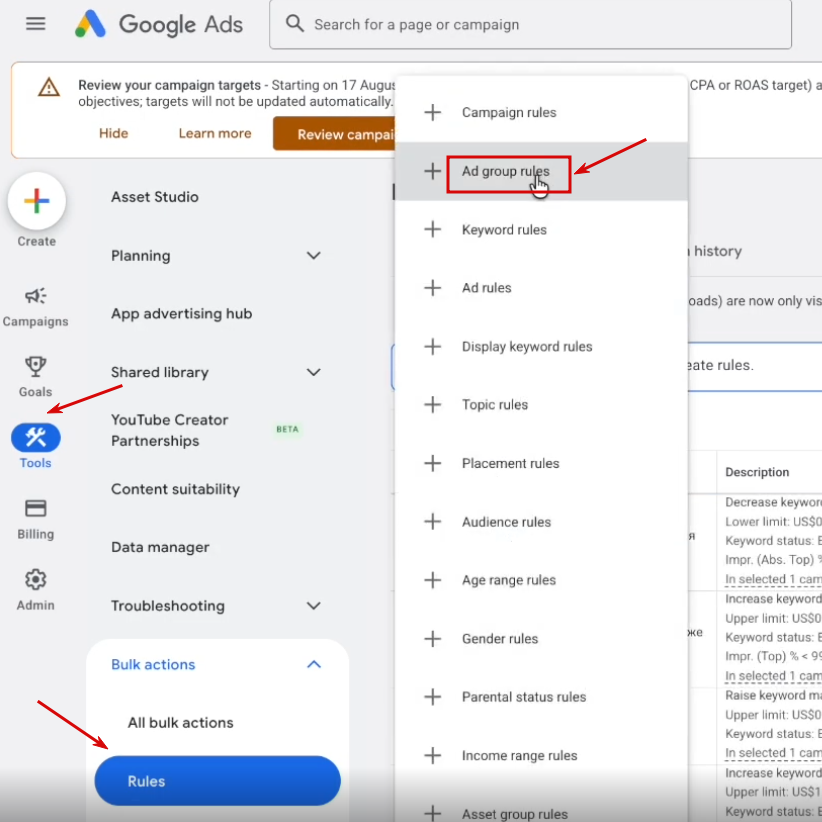This screenshot has width=822, height=822.
Task: Open All bulk actions
Action: [180, 723]
